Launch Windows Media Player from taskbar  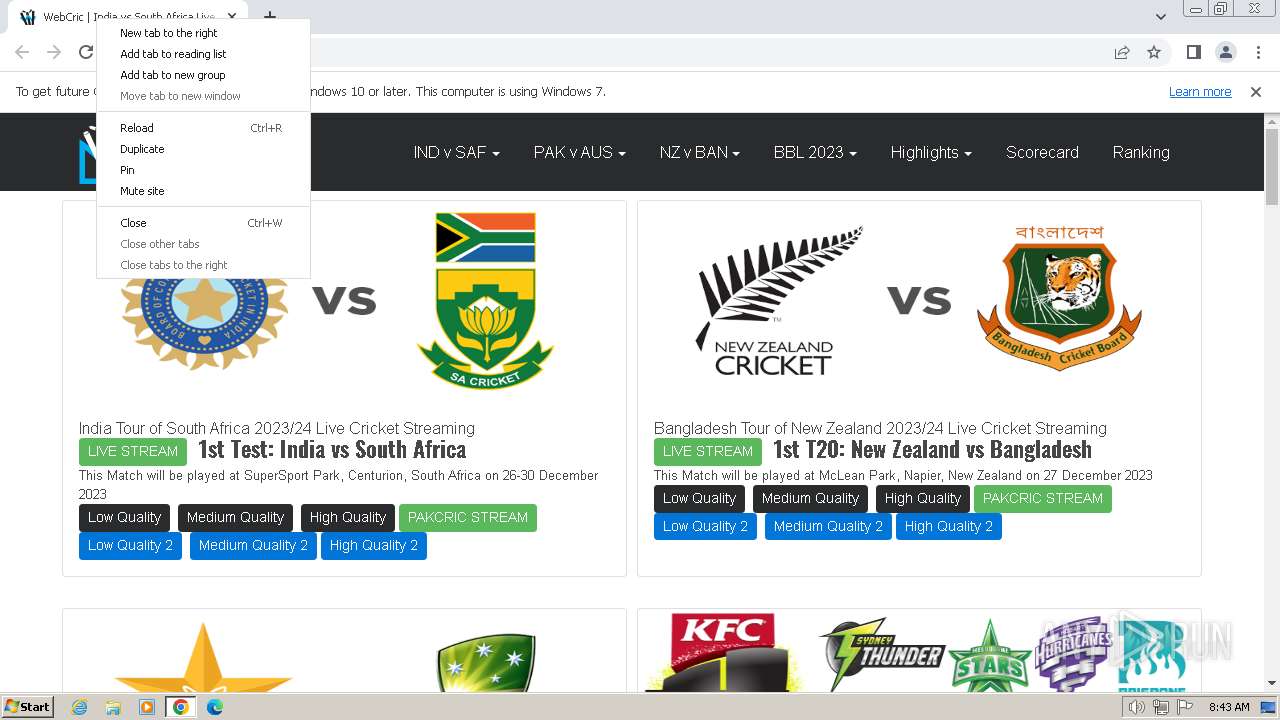(147, 707)
